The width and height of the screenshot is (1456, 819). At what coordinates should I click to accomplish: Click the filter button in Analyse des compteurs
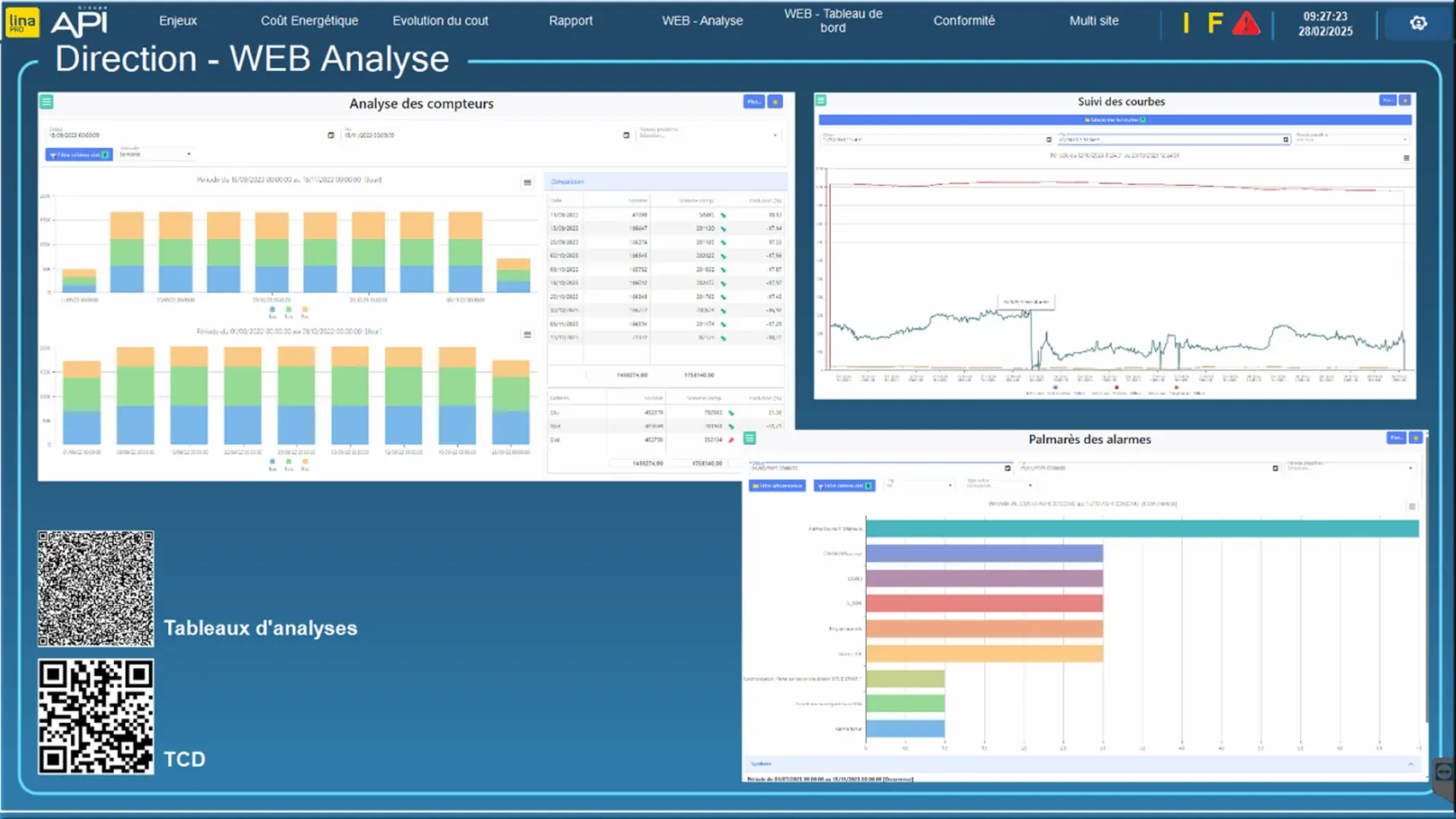(79, 155)
